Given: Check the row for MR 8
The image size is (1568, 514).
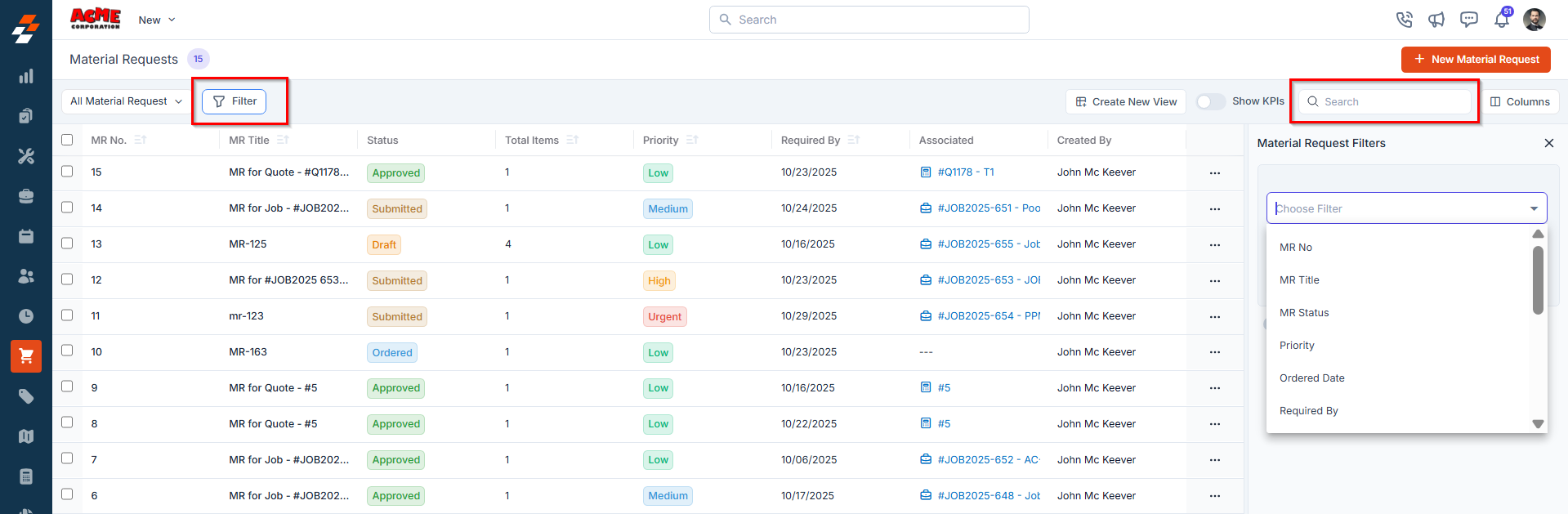Looking at the screenshot, I should 67,422.
